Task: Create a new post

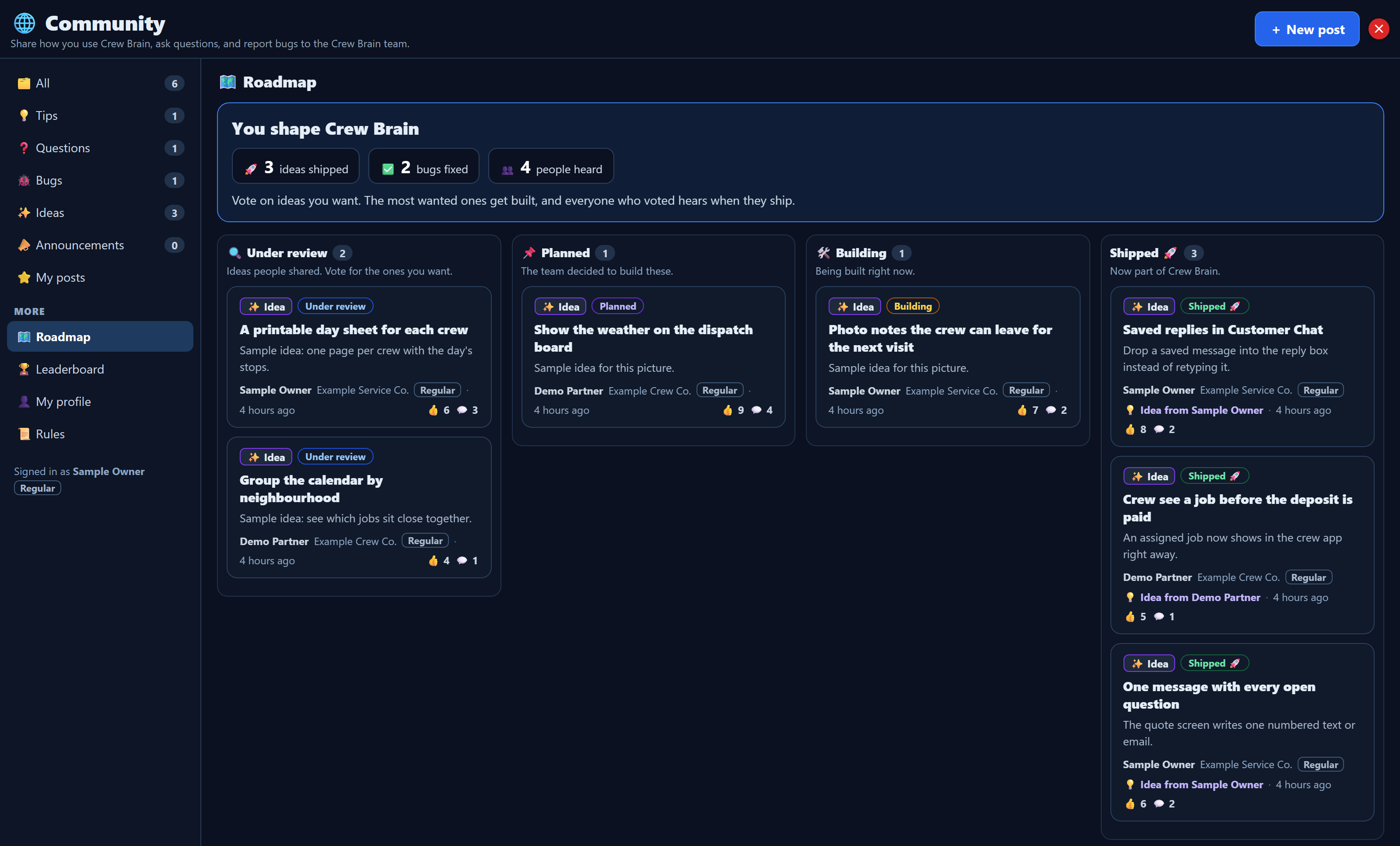Action: 1306,29
